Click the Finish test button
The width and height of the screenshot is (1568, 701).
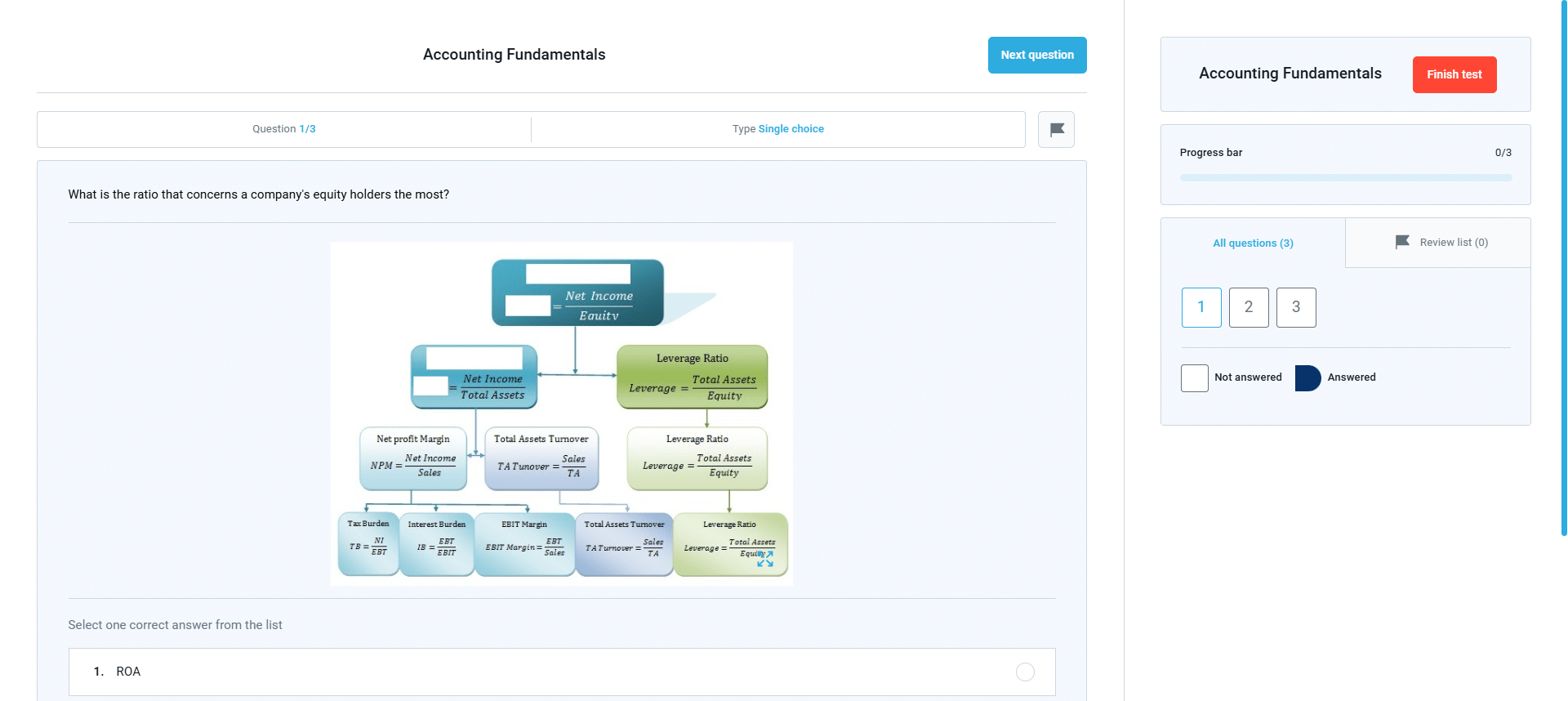click(1454, 74)
